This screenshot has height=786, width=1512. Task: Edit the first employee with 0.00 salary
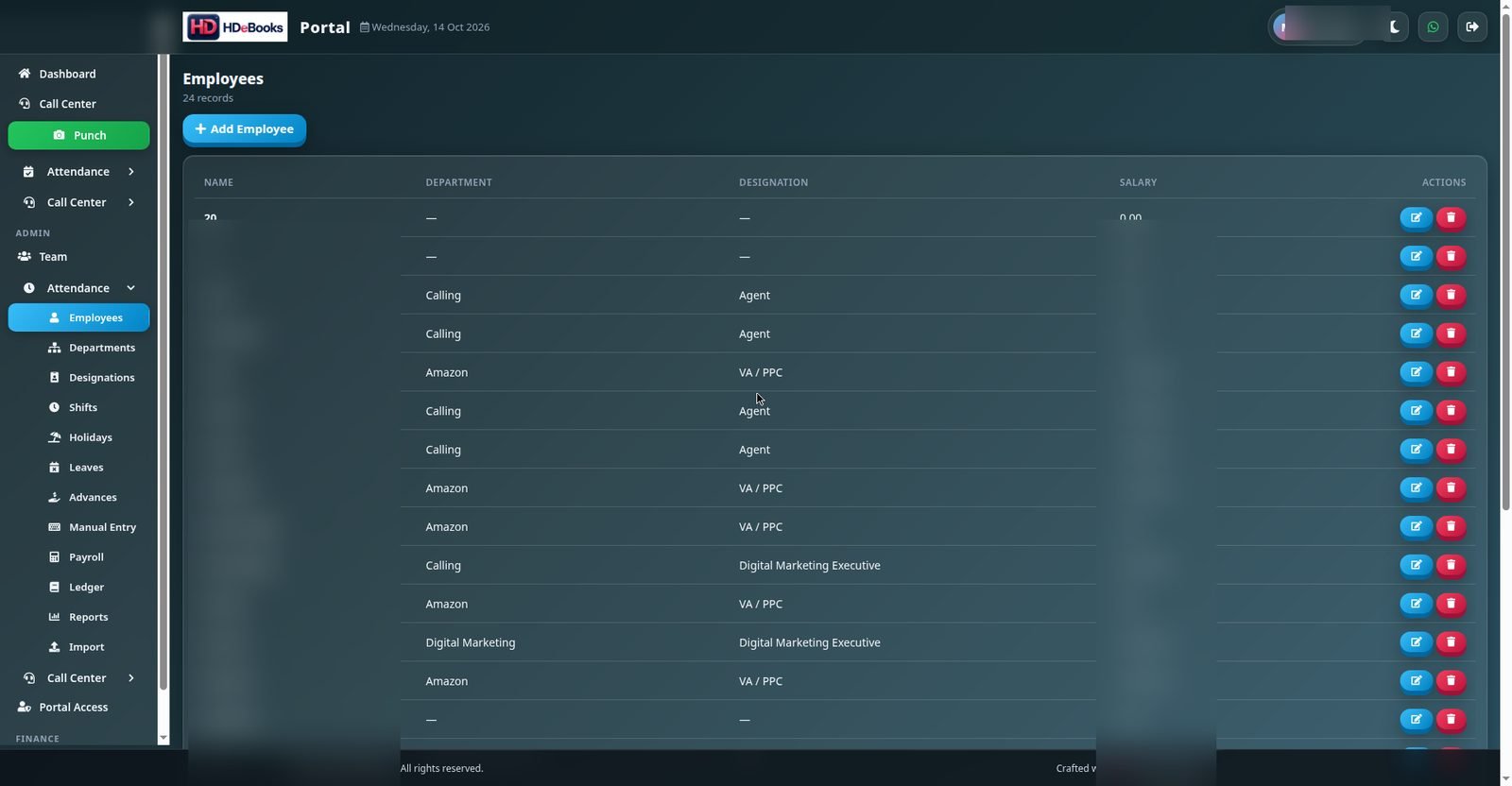coord(1416,218)
